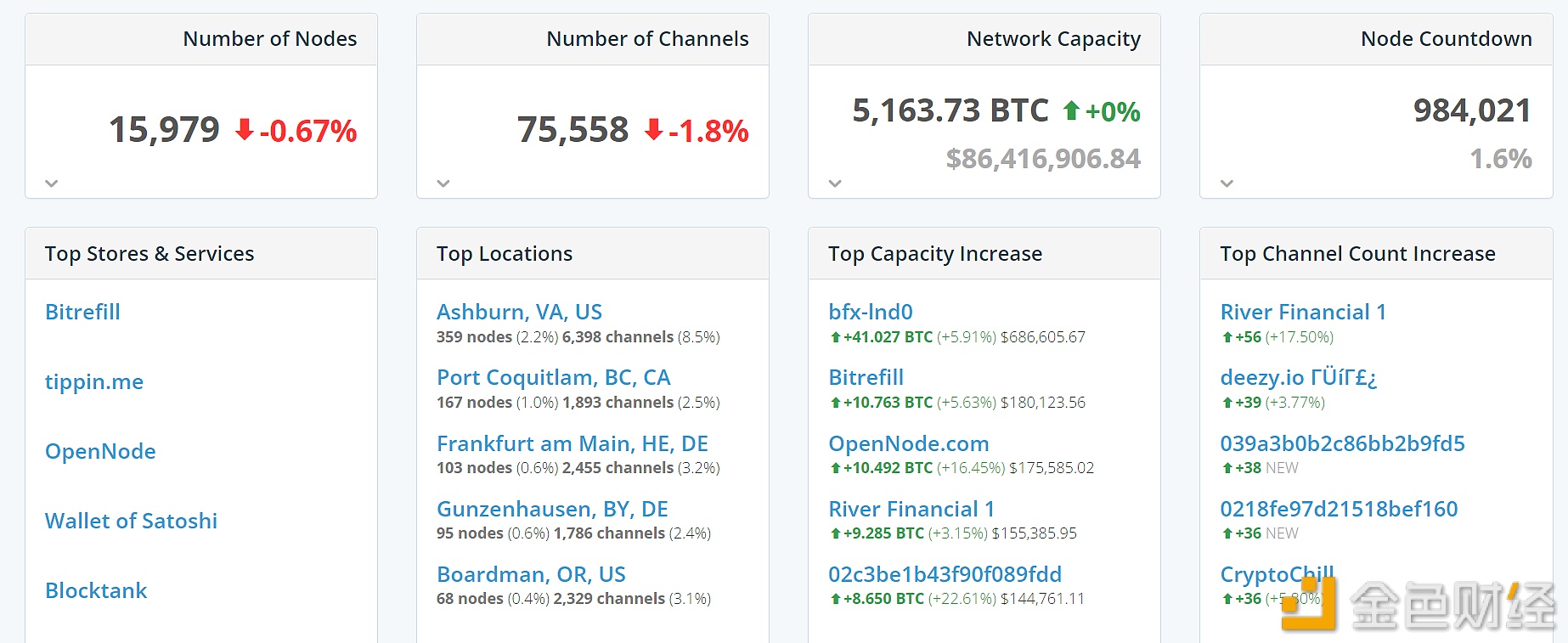The image size is (1568, 643).
Task: Expand the Number of Channels card chevron
Action: coord(443,183)
